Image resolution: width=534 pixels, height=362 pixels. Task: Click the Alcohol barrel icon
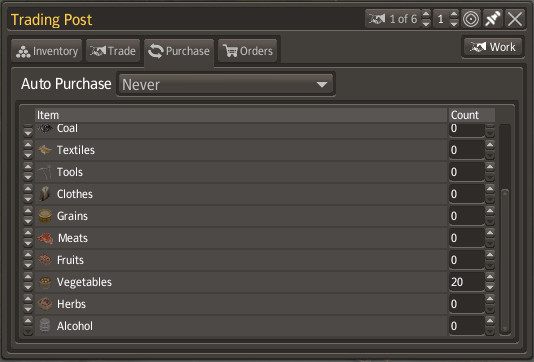pos(45,326)
